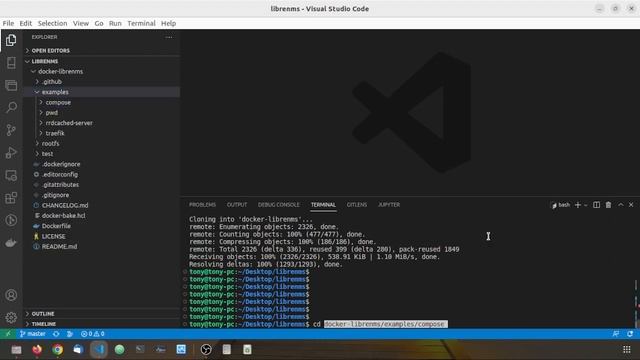
Task: Open CHANGELOG.md in explorer
Action: point(65,205)
